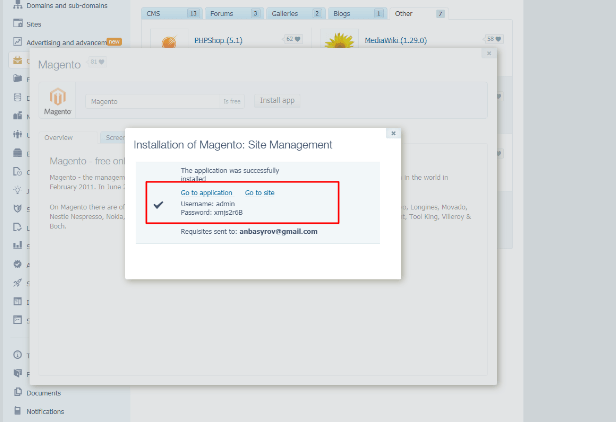Click the Advertising and advancement chart icon

(x=18, y=42)
